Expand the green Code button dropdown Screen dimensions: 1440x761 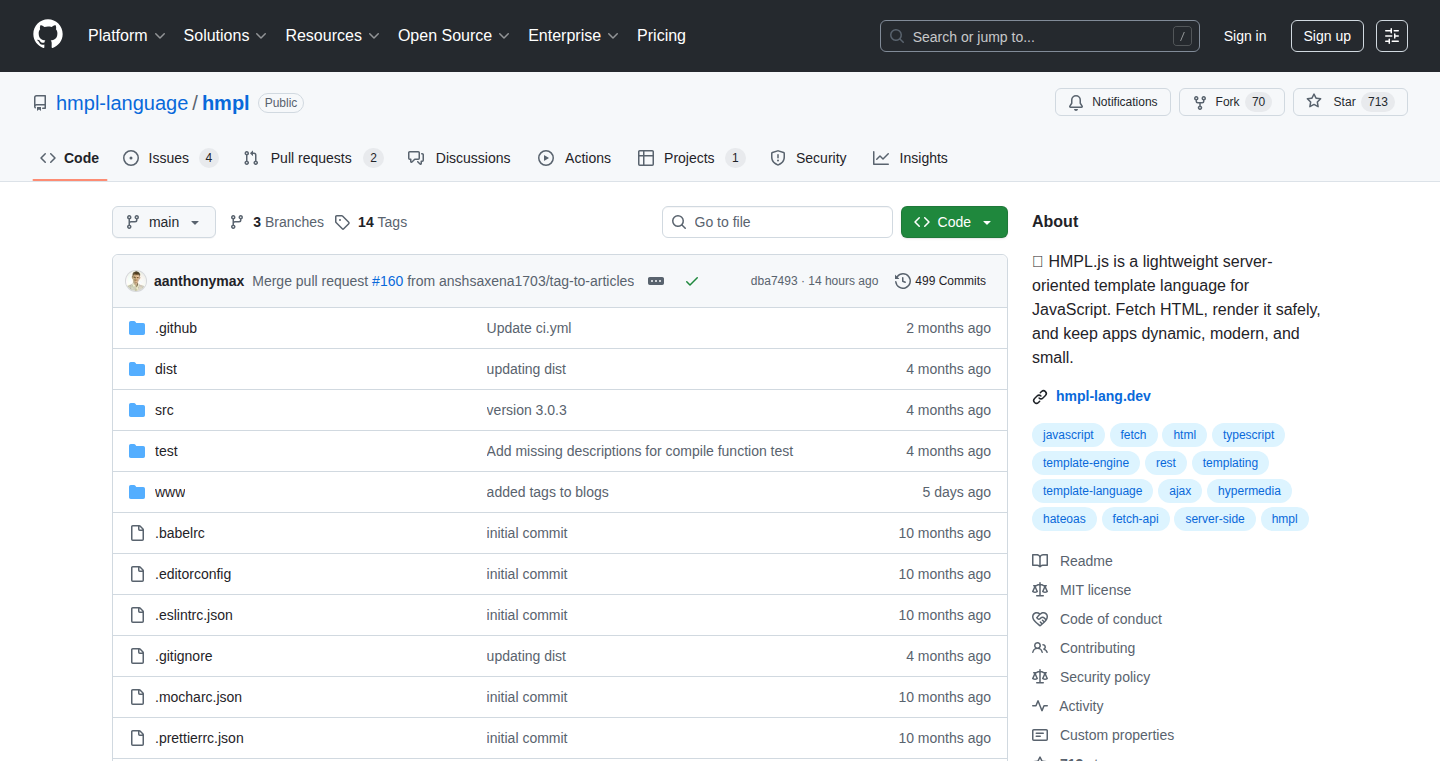click(x=954, y=222)
